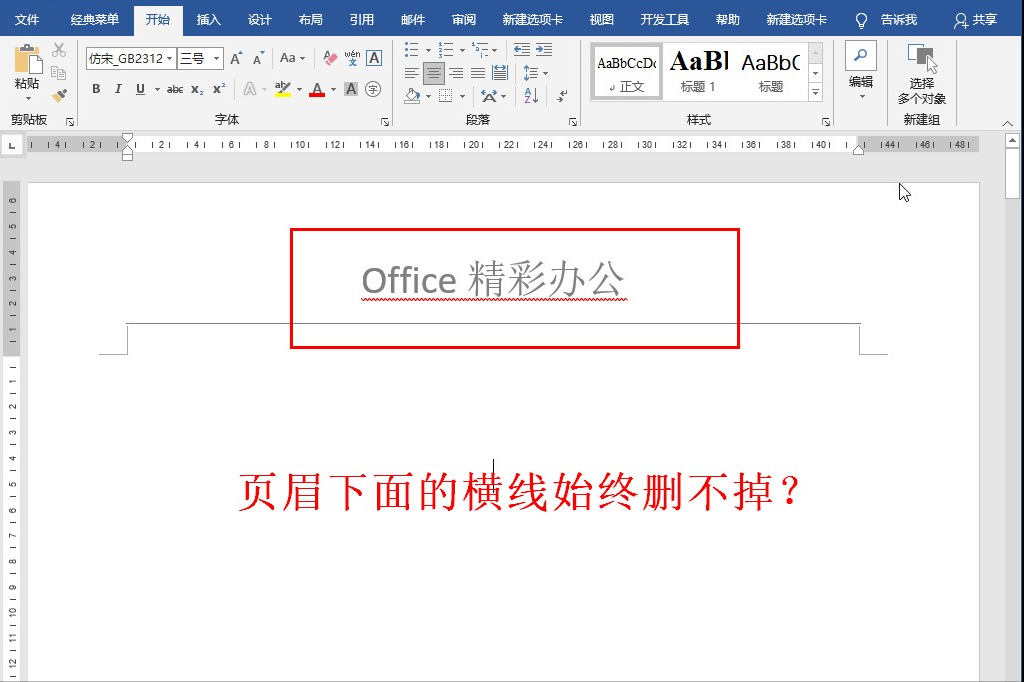Decrease font size with shrink-font icon

(x=259, y=58)
